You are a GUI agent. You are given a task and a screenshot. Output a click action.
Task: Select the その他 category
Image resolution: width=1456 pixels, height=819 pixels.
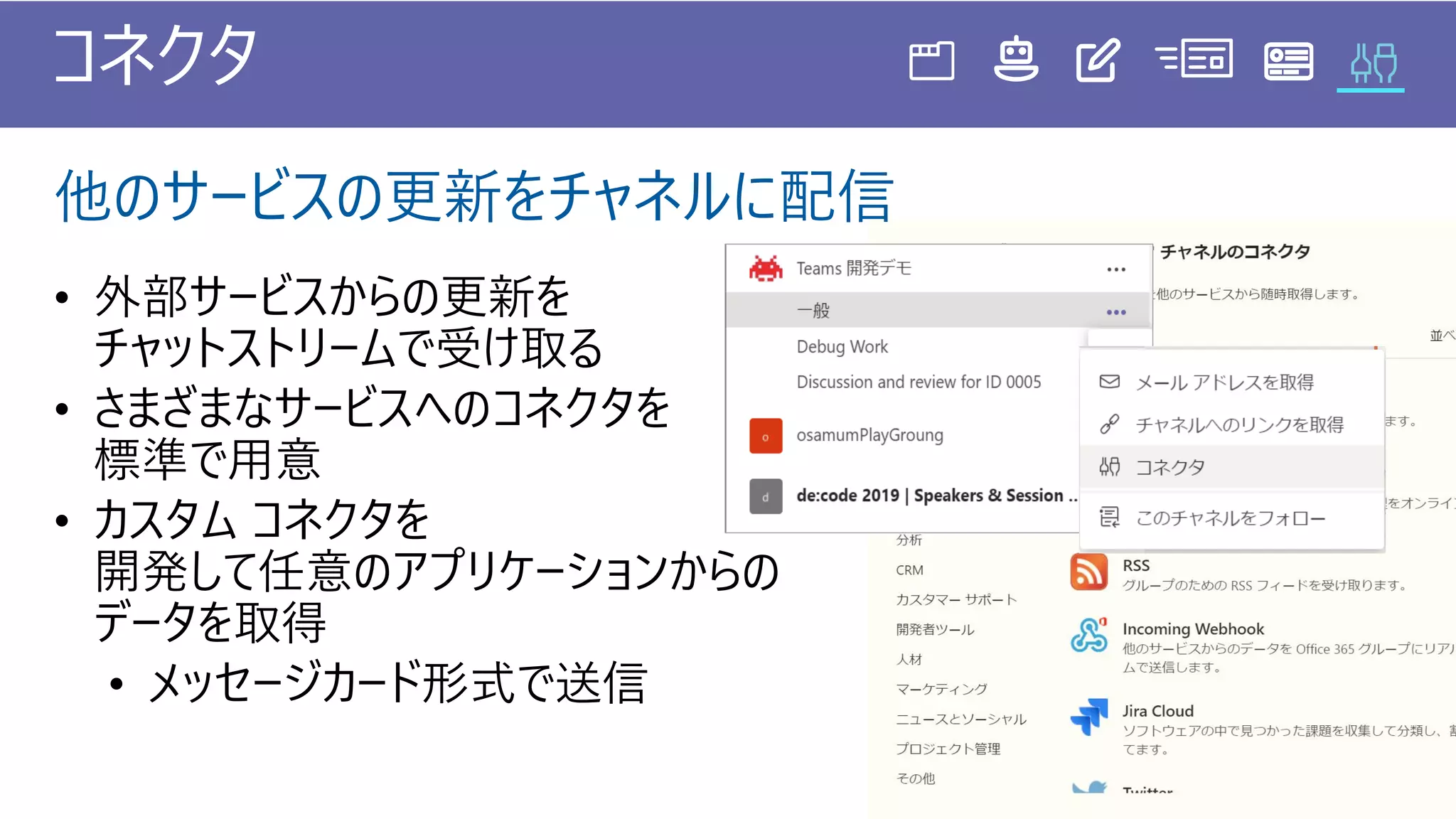[916, 779]
